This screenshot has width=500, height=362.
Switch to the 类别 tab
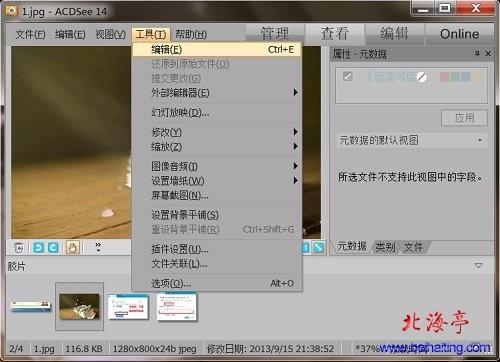coord(385,247)
